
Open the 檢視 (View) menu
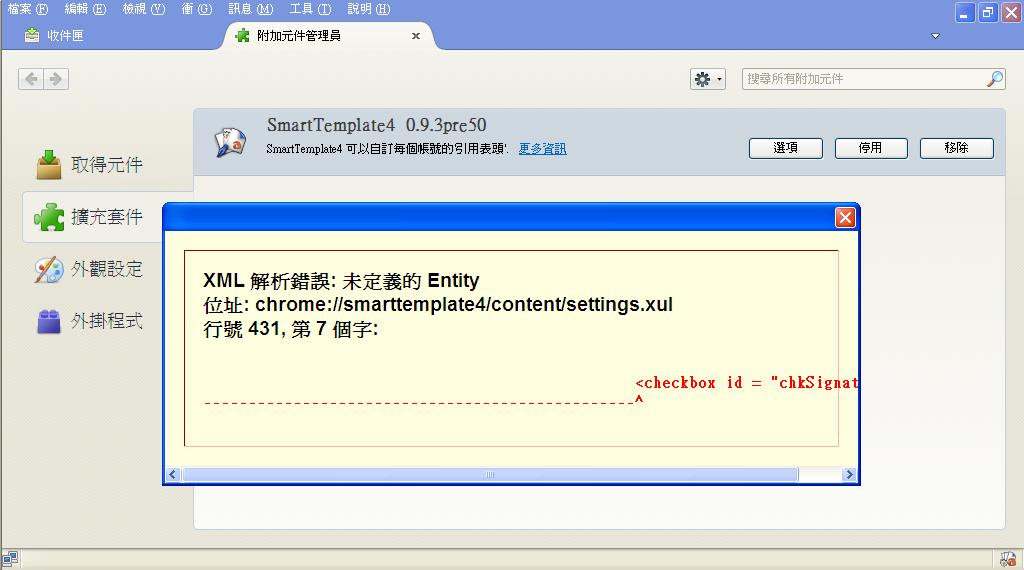coord(144,9)
